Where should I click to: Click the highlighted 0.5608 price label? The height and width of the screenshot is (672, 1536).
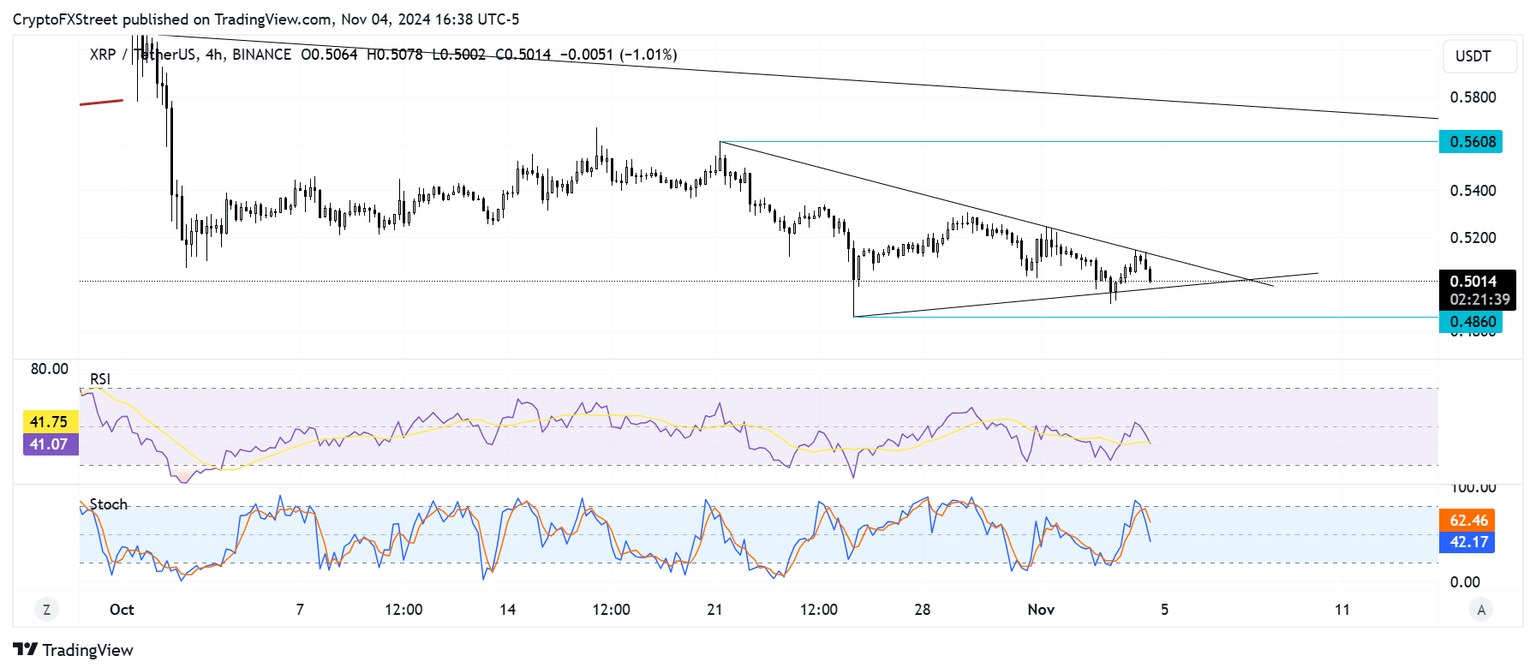click(x=1470, y=142)
